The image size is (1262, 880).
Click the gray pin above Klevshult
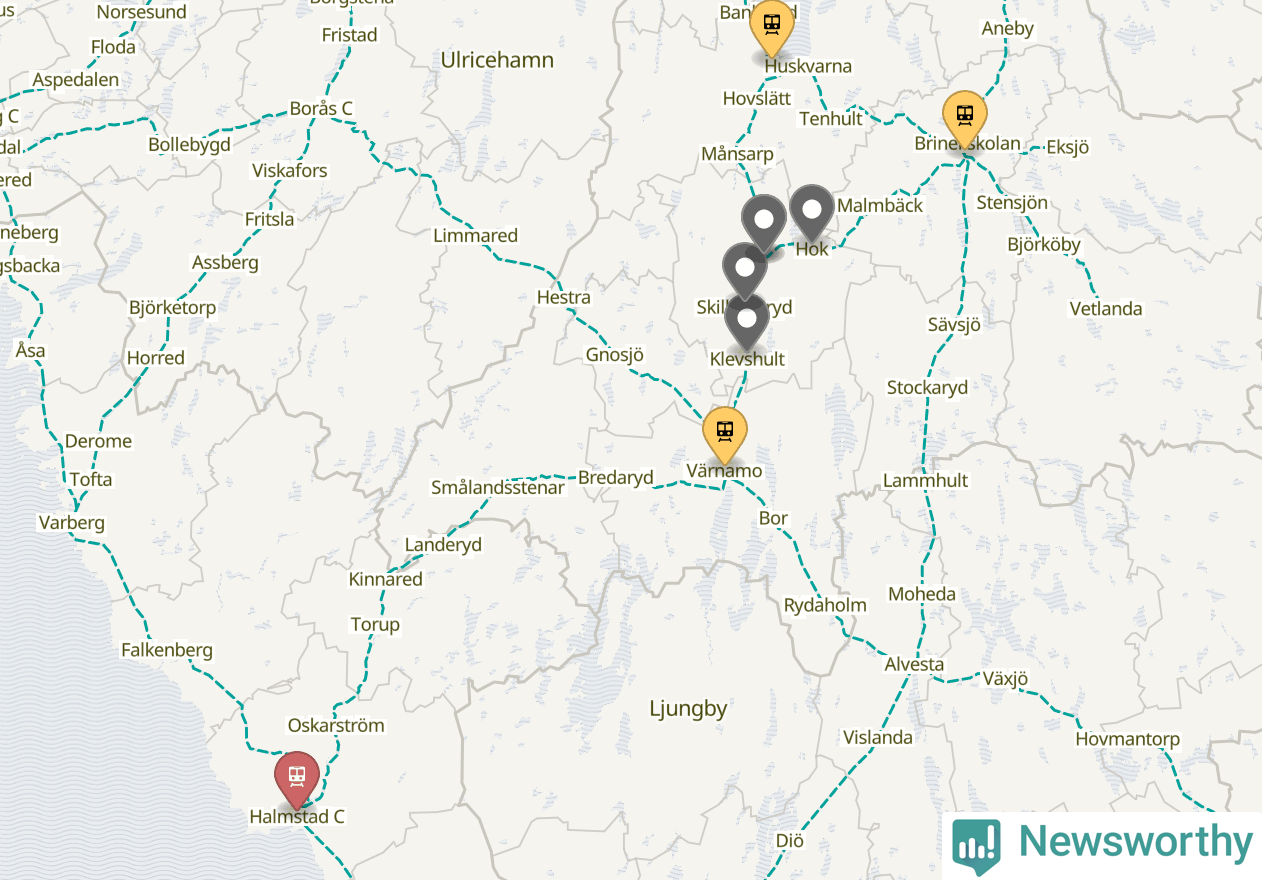tap(746, 320)
